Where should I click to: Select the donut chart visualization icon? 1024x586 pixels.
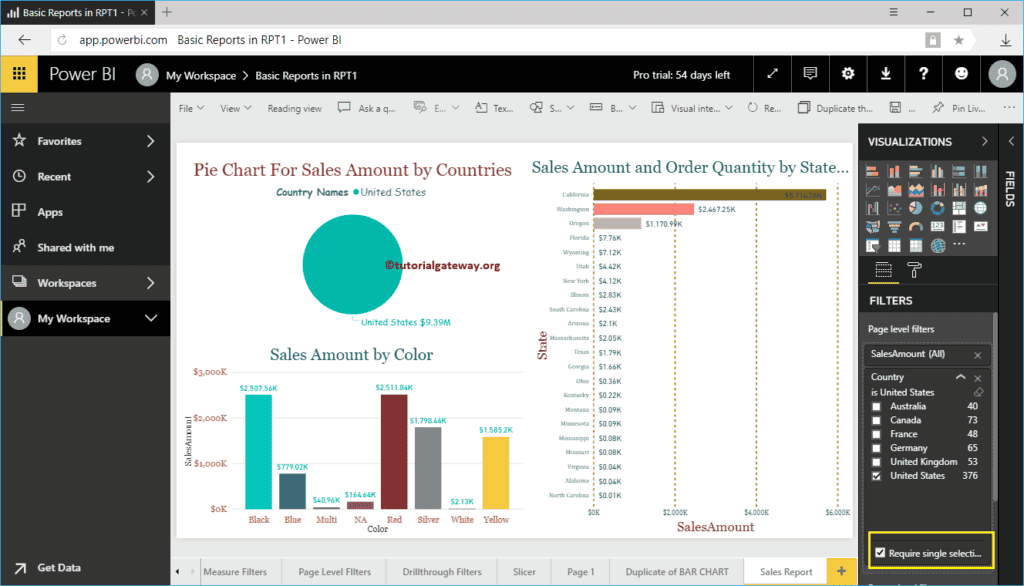(938, 208)
